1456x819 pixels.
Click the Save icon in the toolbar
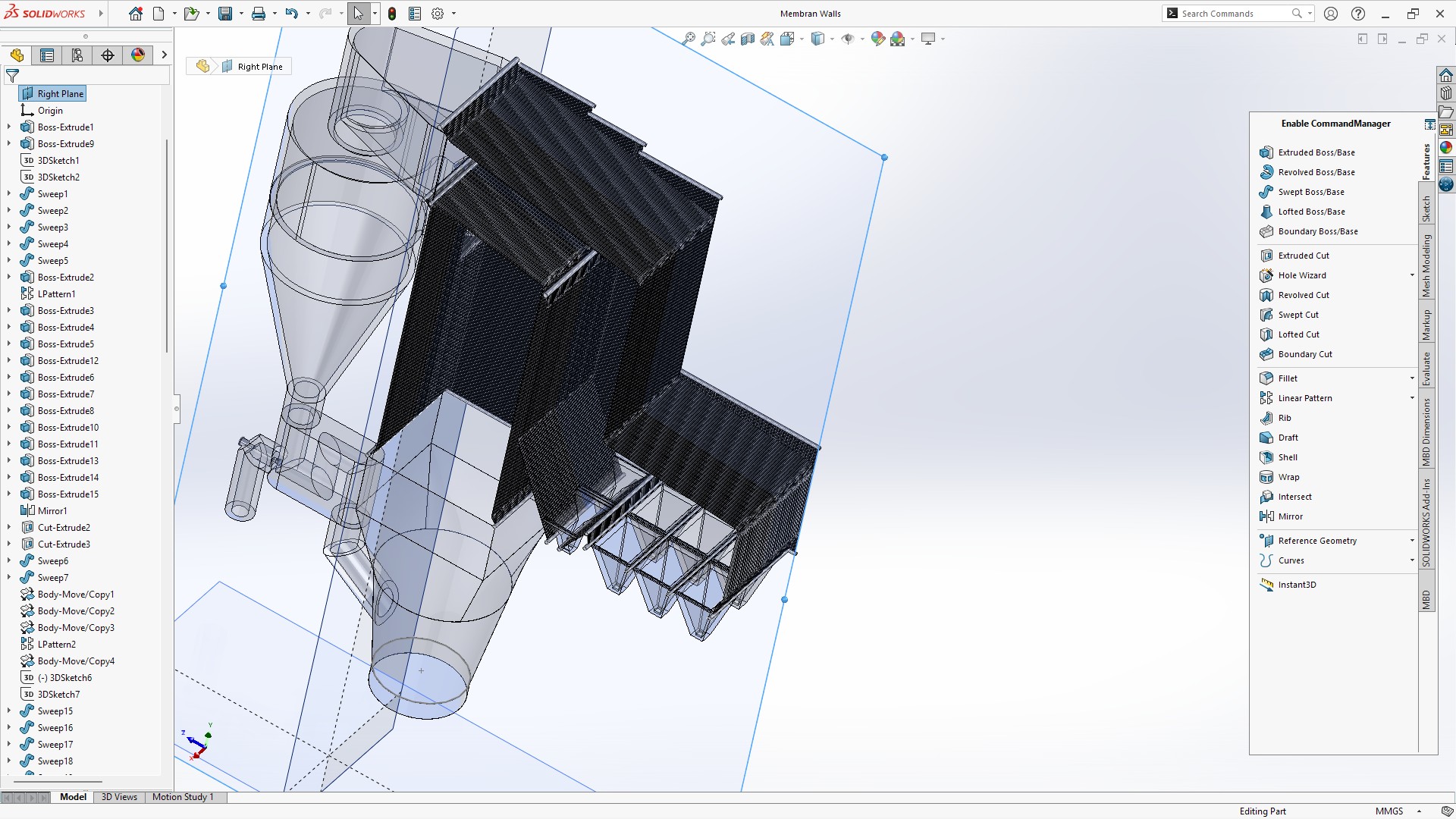(226, 13)
